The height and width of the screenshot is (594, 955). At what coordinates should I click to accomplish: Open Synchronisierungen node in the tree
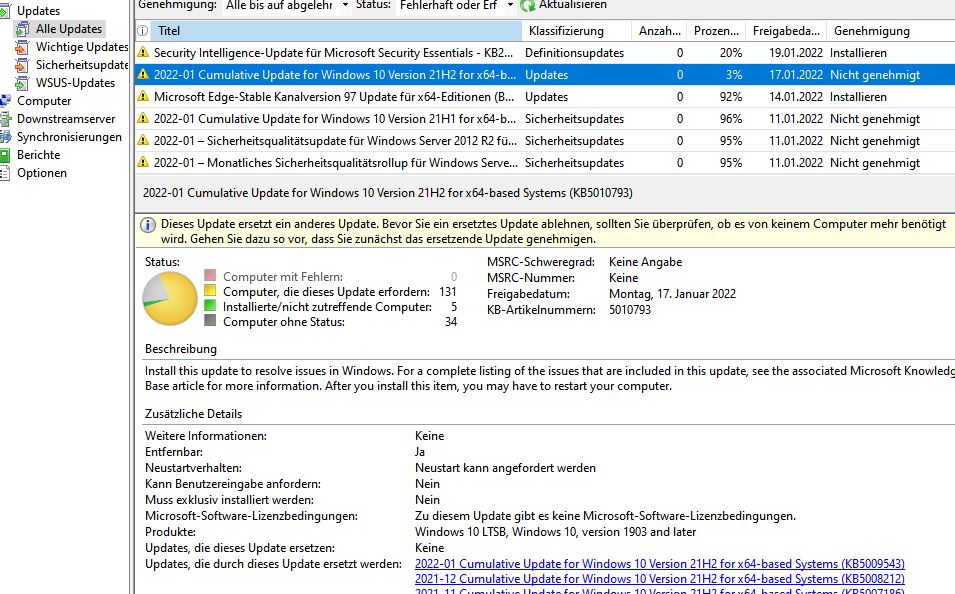[x=69, y=136]
